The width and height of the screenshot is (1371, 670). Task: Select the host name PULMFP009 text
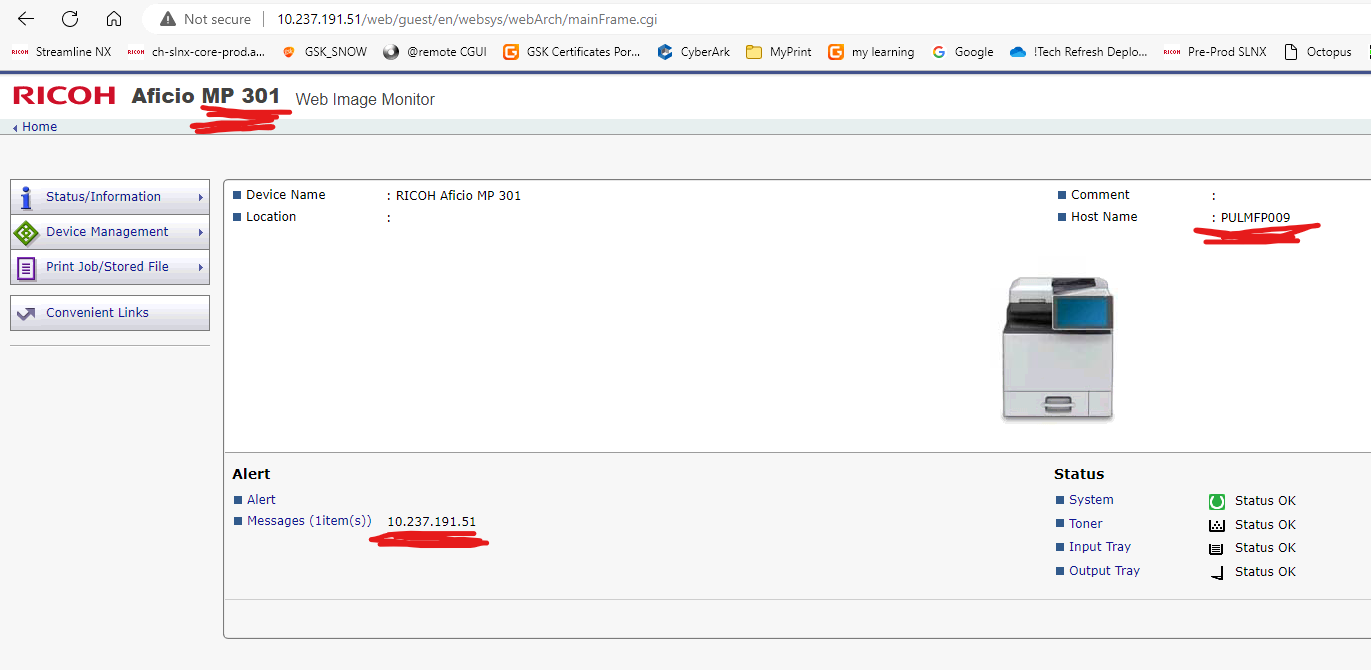pos(1255,217)
